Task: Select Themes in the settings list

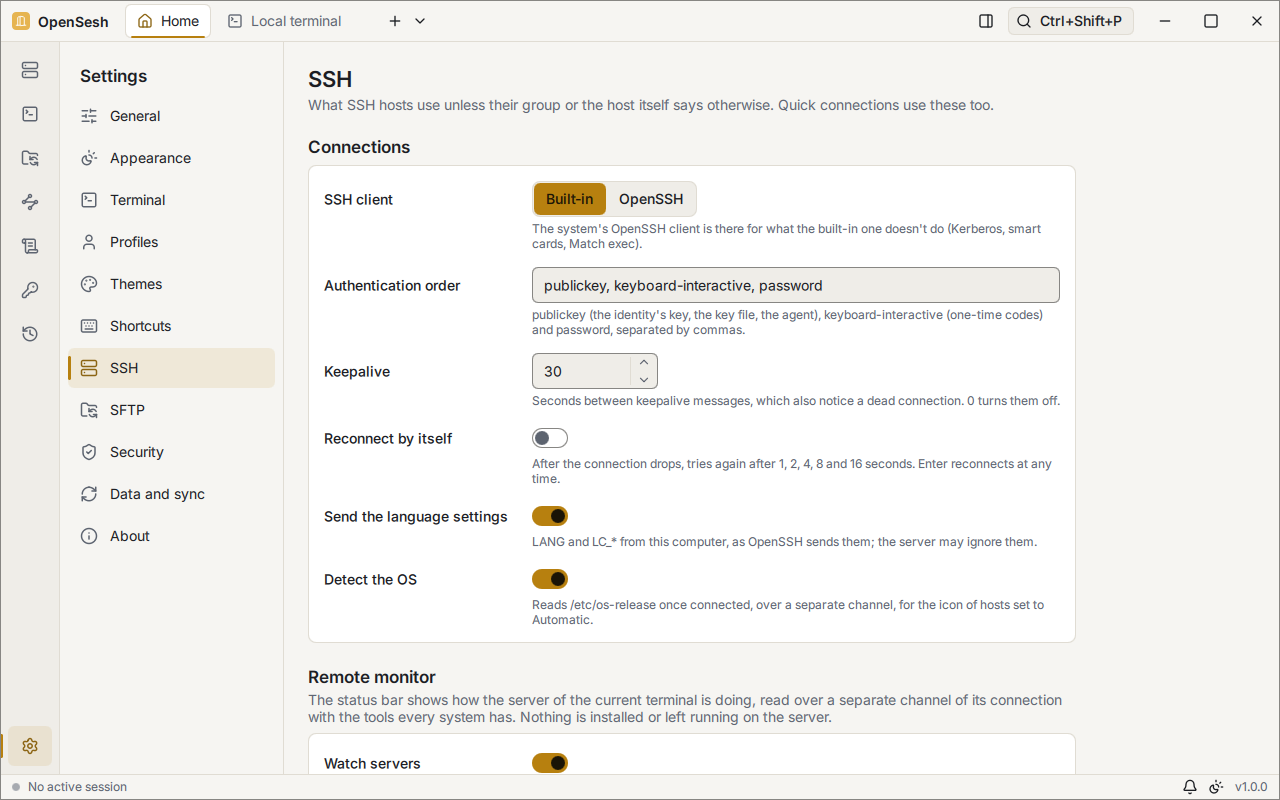Action: click(171, 284)
